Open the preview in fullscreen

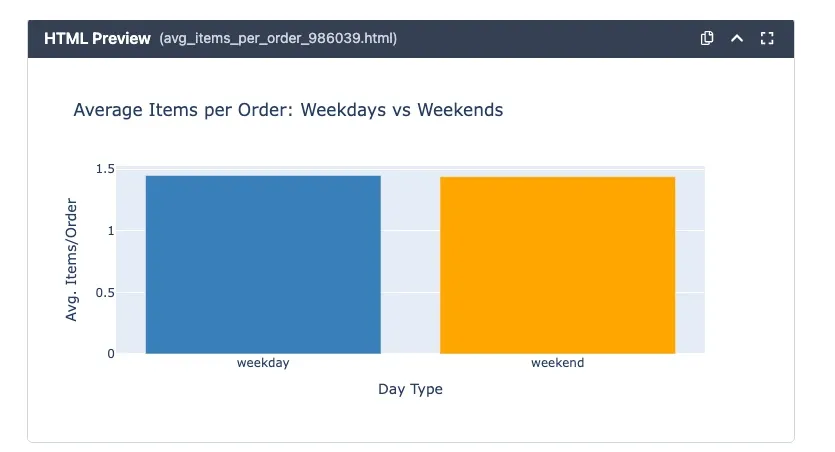tap(767, 38)
